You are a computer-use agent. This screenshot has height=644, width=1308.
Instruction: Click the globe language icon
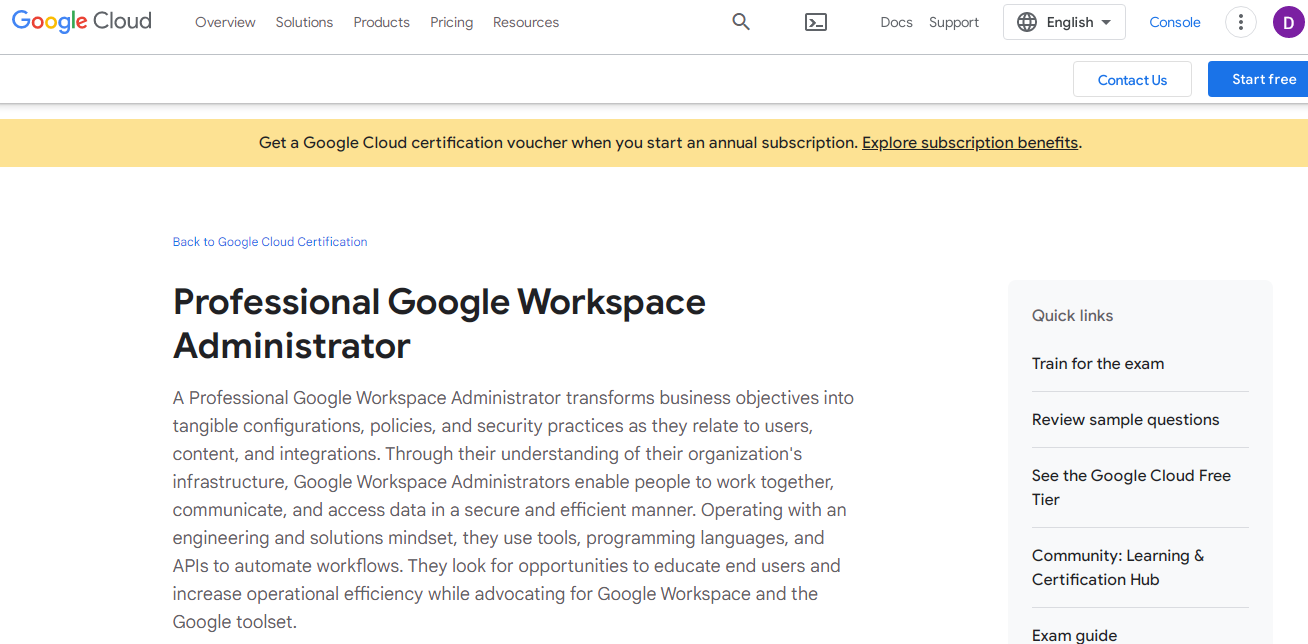1027,22
